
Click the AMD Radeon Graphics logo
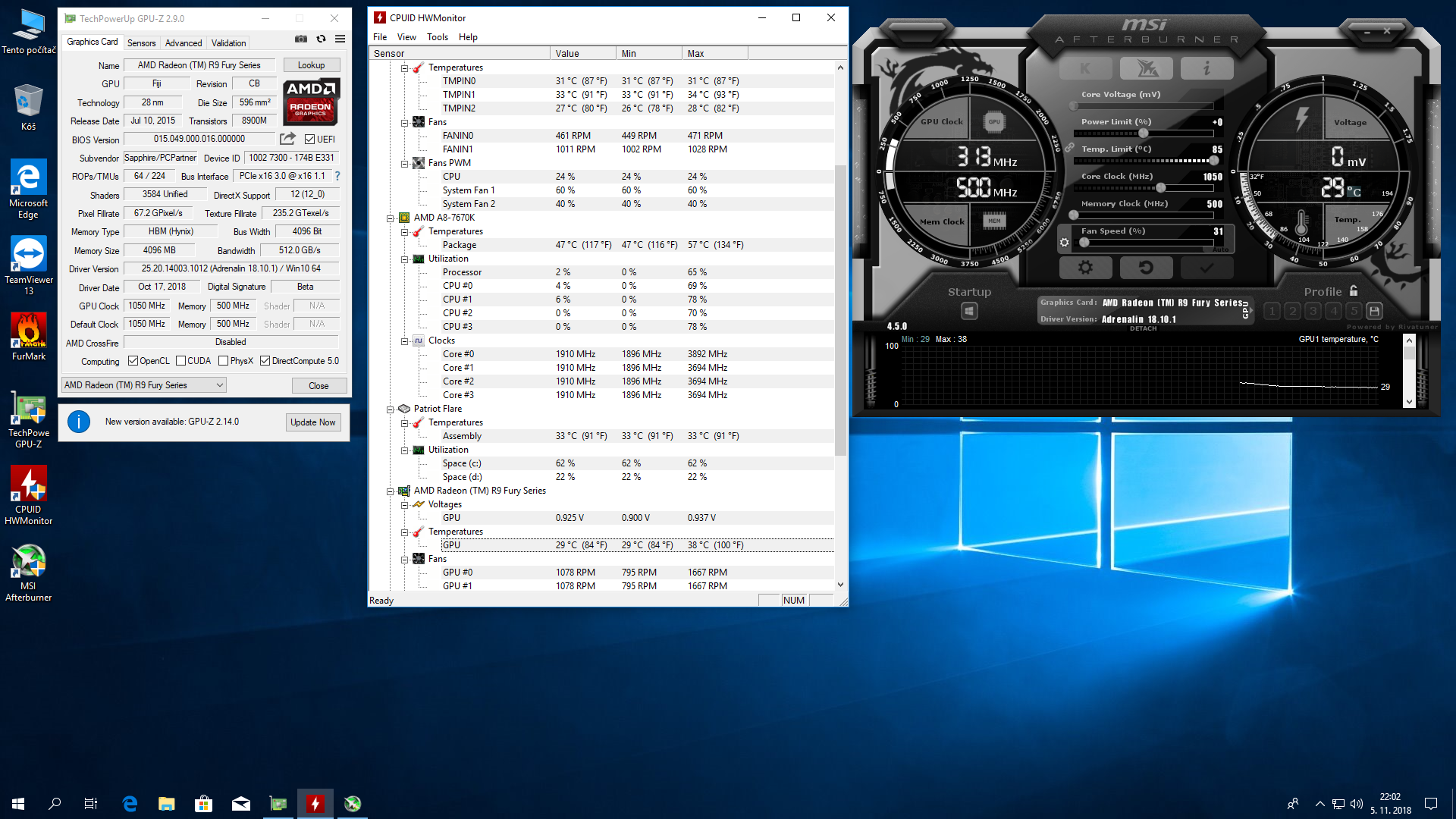pyautogui.click(x=311, y=101)
